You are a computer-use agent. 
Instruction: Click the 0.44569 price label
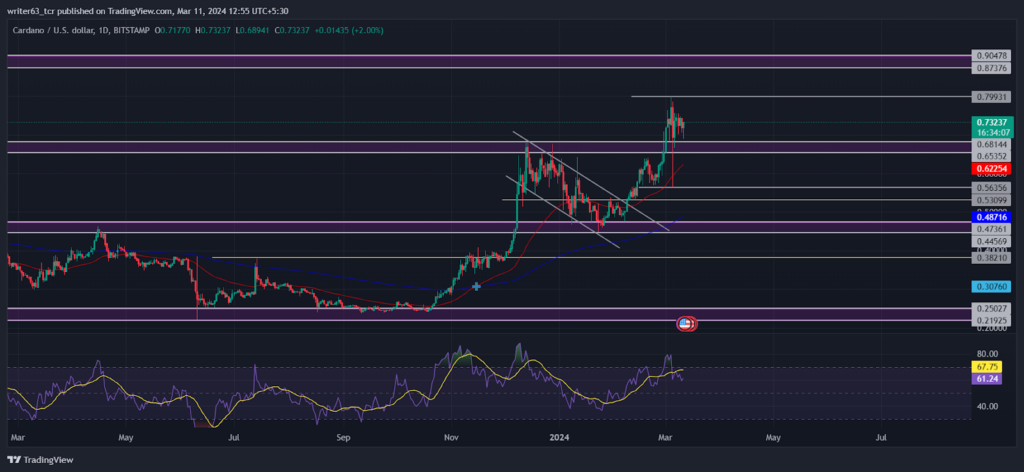[x=991, y=242]
